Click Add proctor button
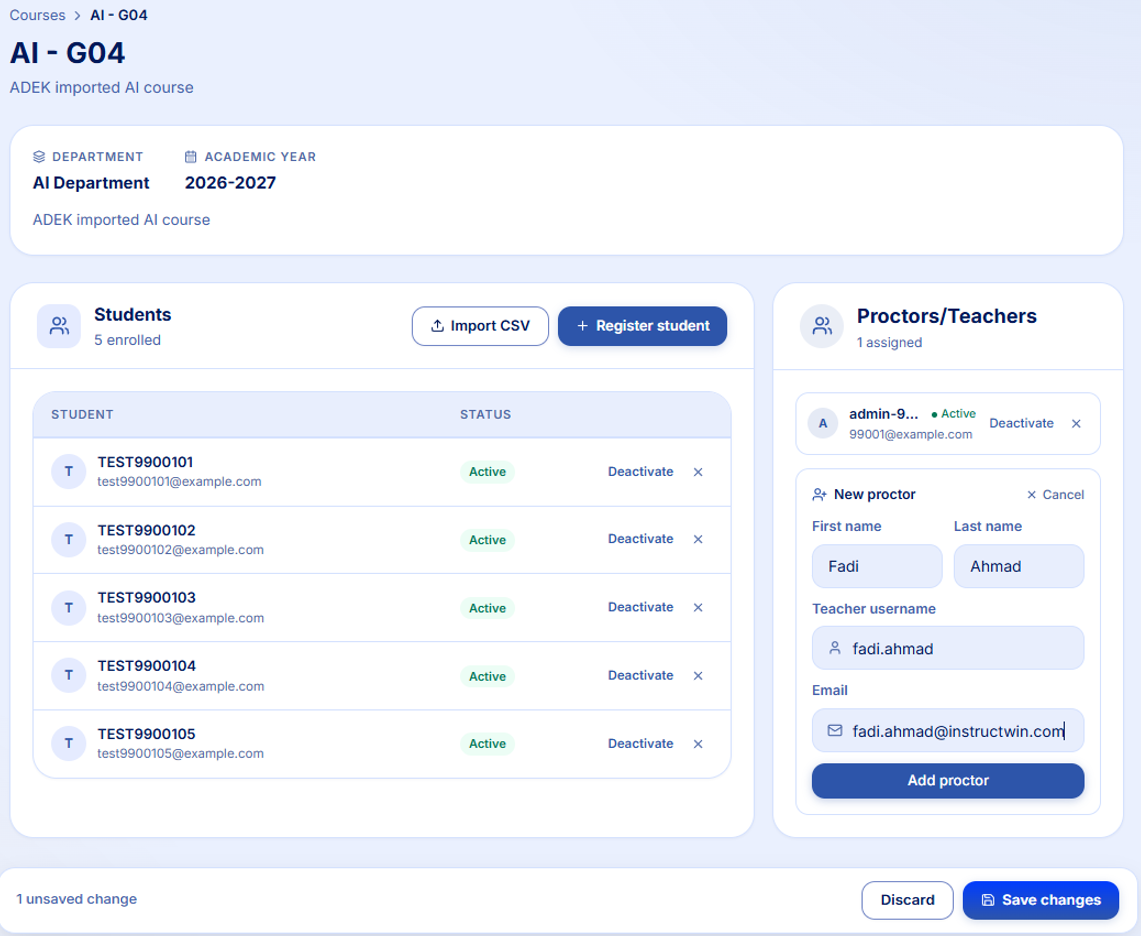The height and width of the screenshot is (936, 1141). click(948, 780)
